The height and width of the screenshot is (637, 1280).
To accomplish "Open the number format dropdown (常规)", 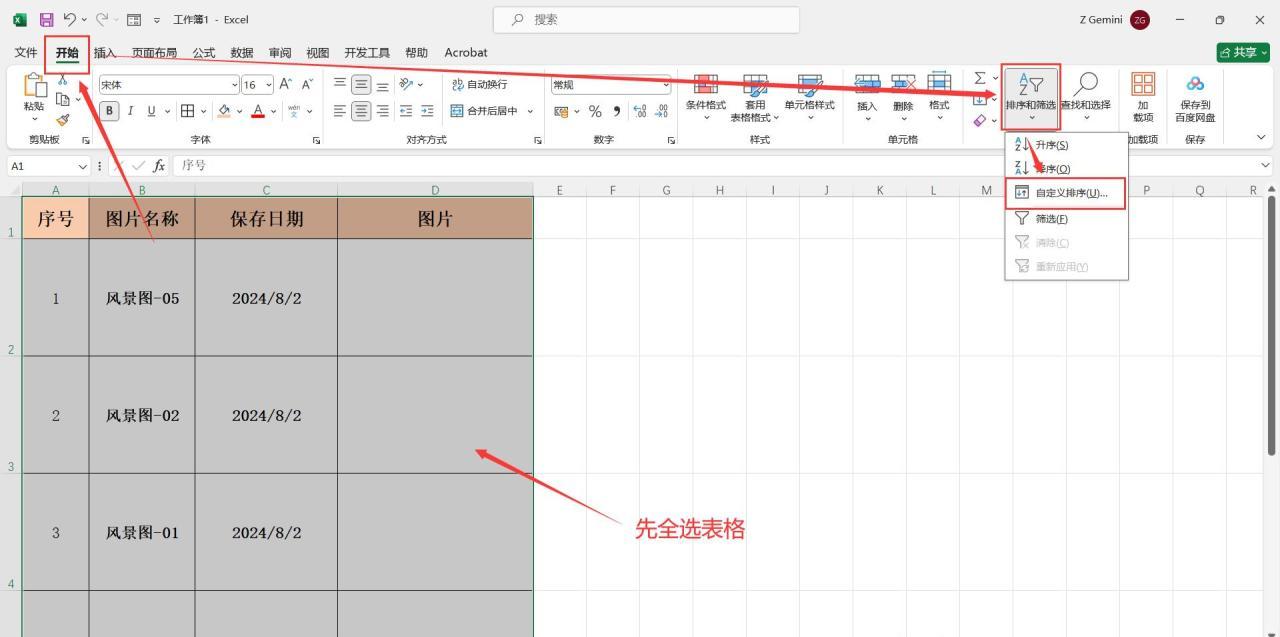I will [x=666, y=85].
